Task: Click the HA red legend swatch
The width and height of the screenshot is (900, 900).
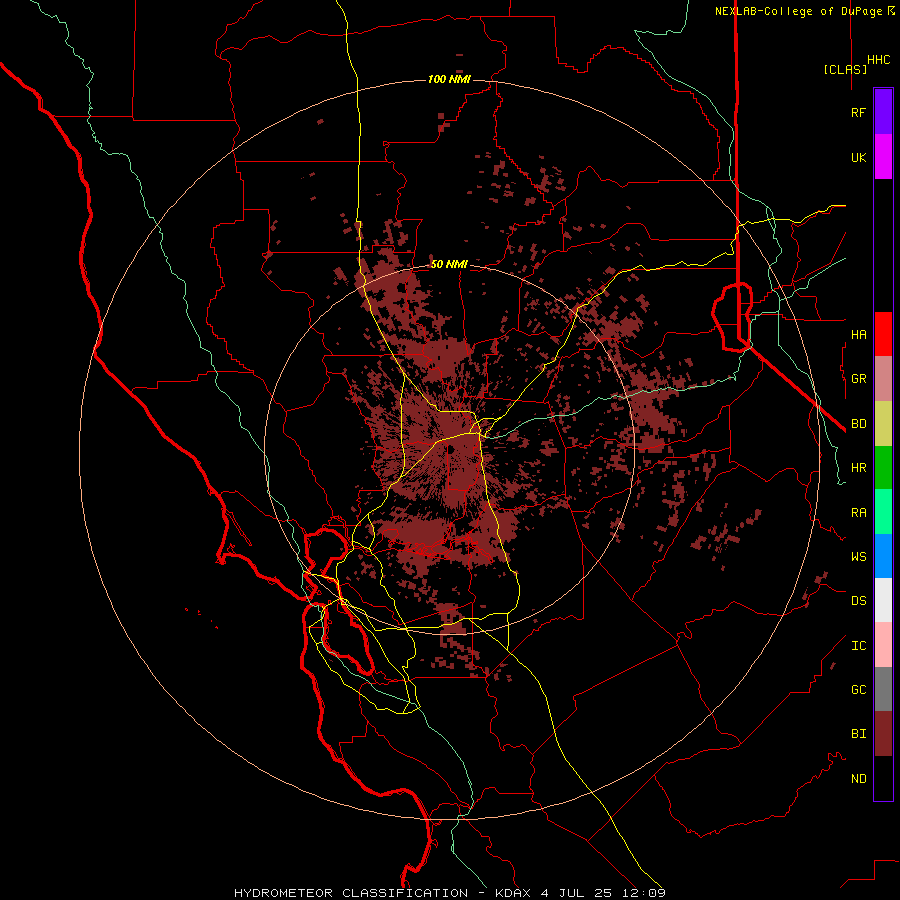Action: [883, 334]
